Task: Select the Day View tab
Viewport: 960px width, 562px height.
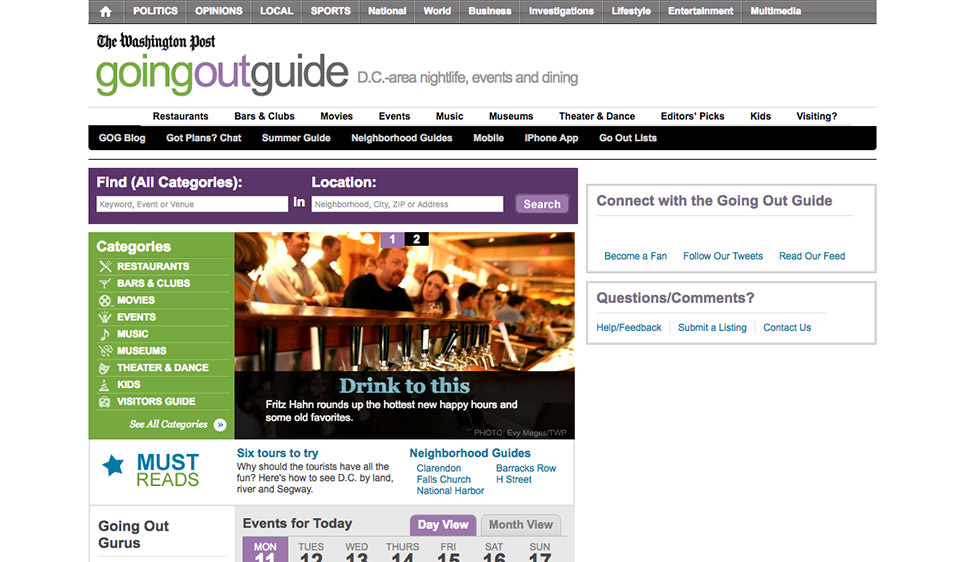Action: pos(442,525)
